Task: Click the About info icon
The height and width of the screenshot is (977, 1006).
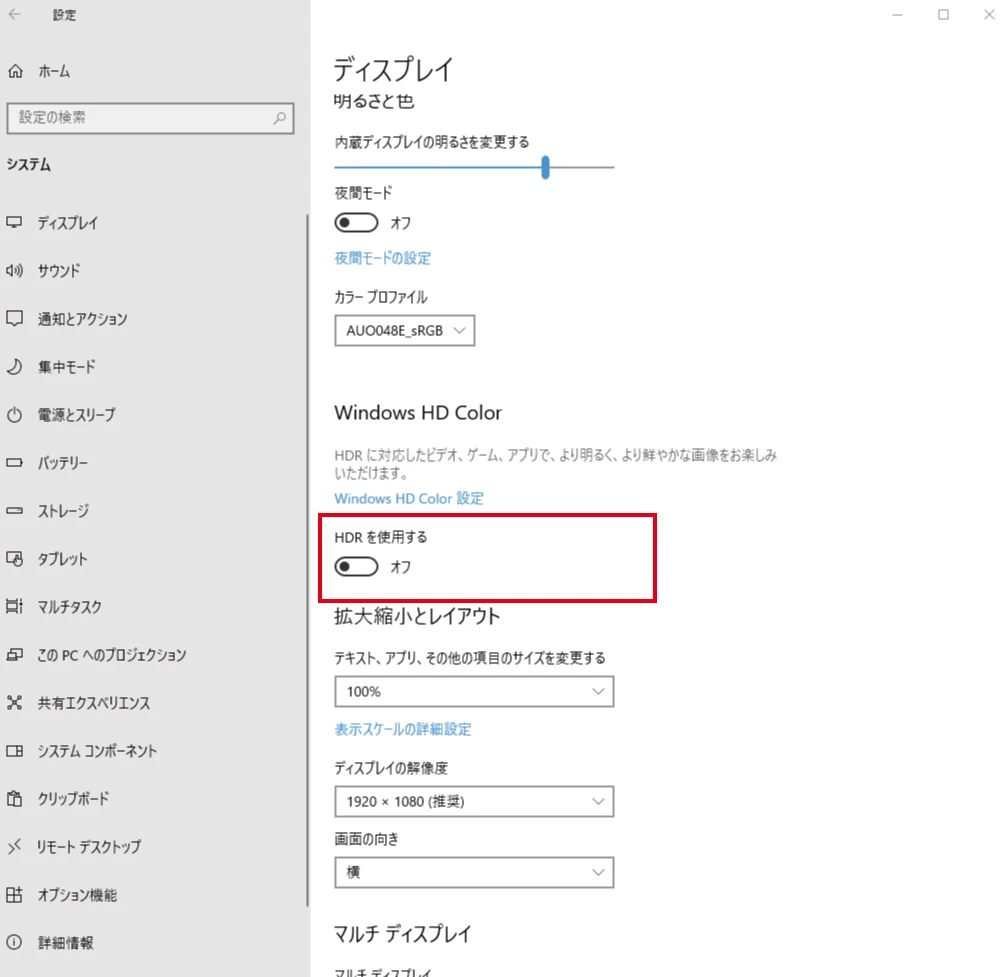Action: 14,942
